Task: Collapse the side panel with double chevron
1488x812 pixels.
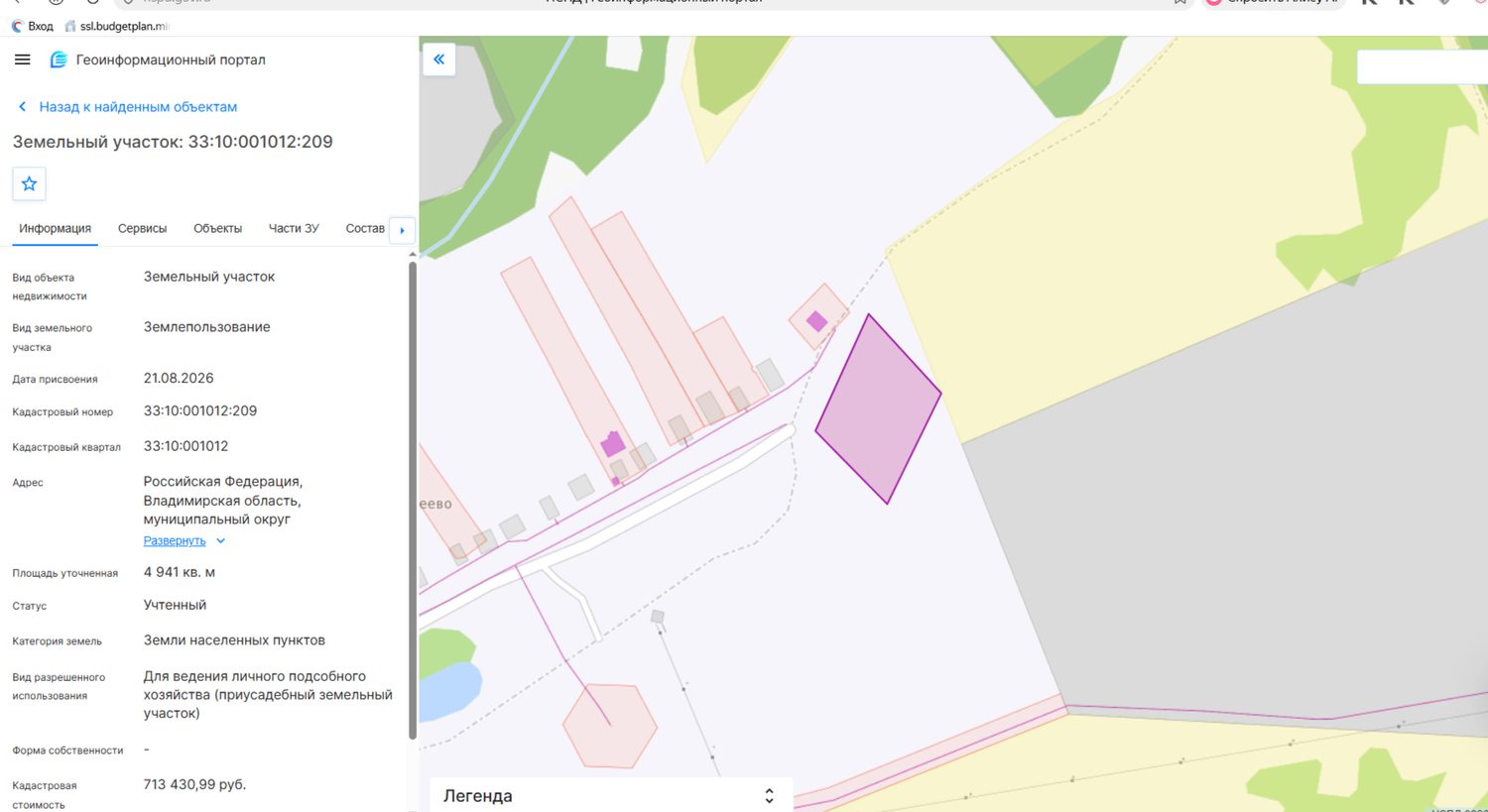Action: 438,59
